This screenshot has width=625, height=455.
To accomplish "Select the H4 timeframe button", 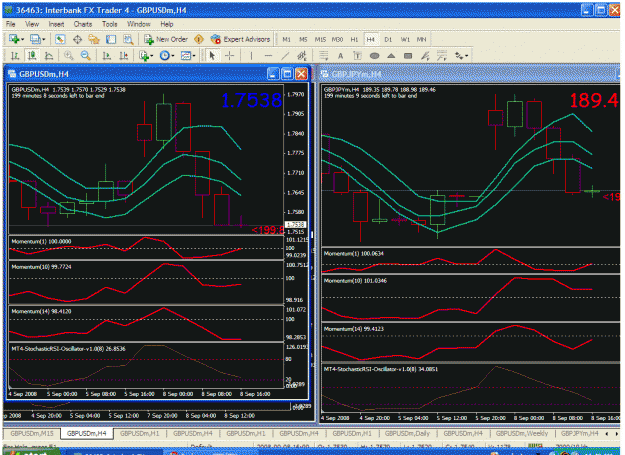I will pos(371,39).
